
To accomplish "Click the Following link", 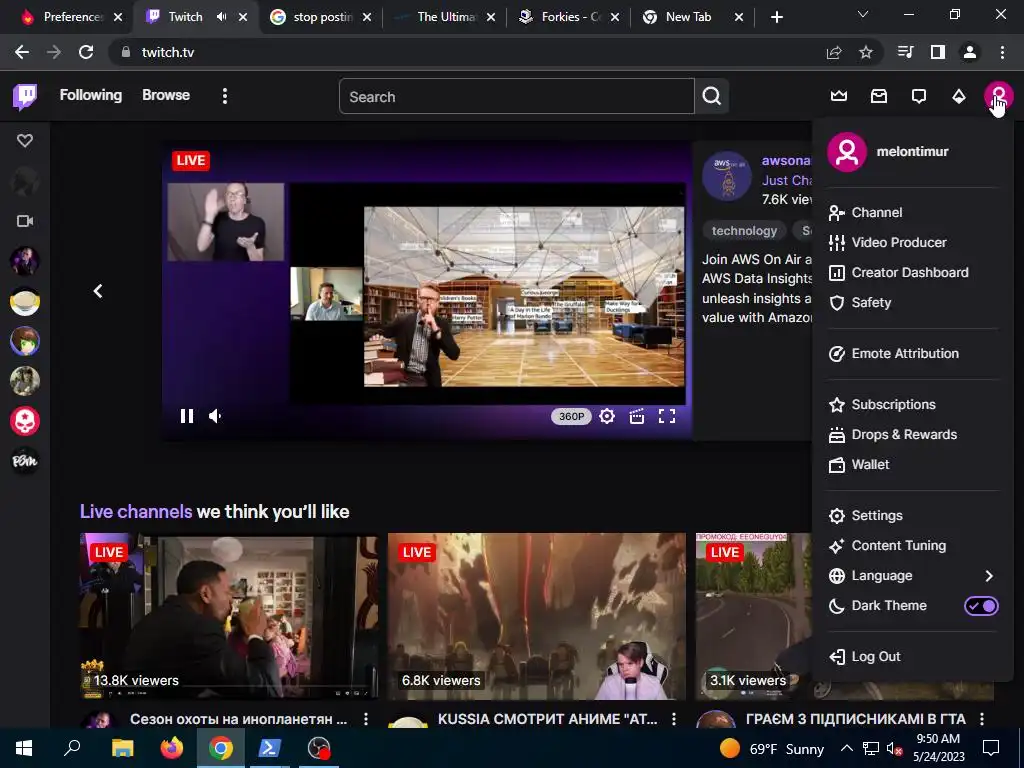I will [x=91, y=95].
